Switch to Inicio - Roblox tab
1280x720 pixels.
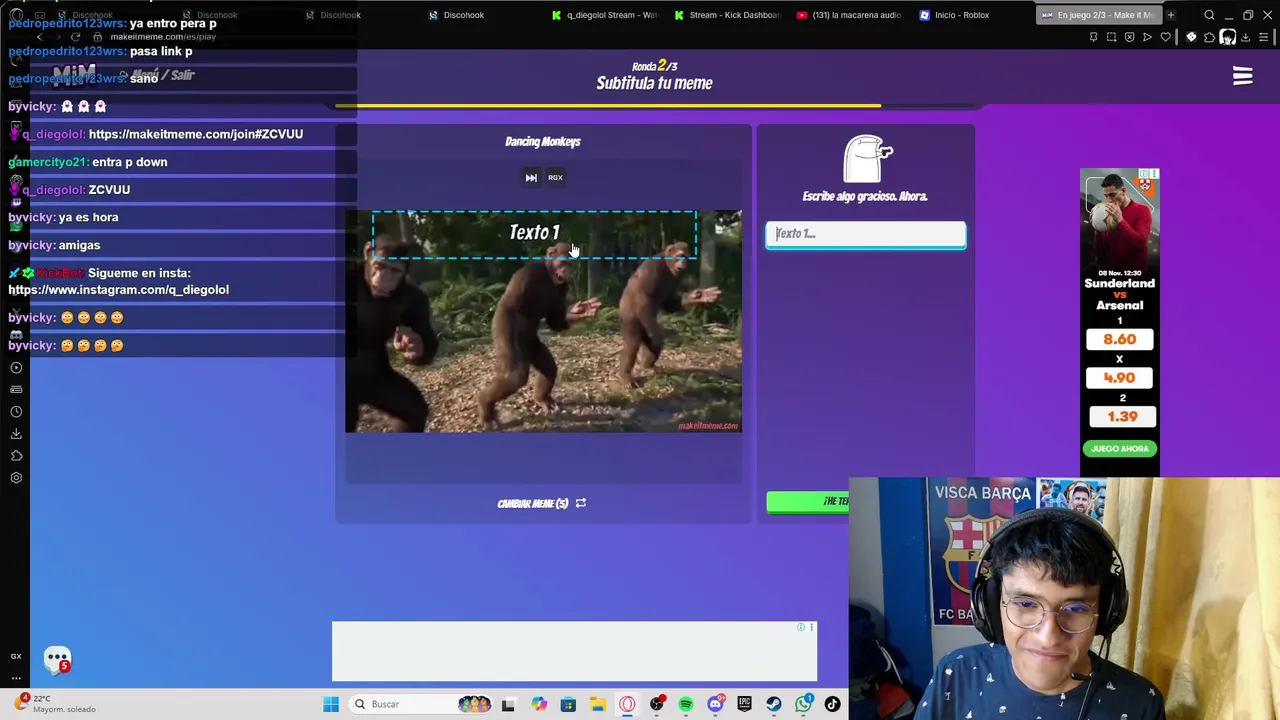pyautogui.click(x=956, y=15)
